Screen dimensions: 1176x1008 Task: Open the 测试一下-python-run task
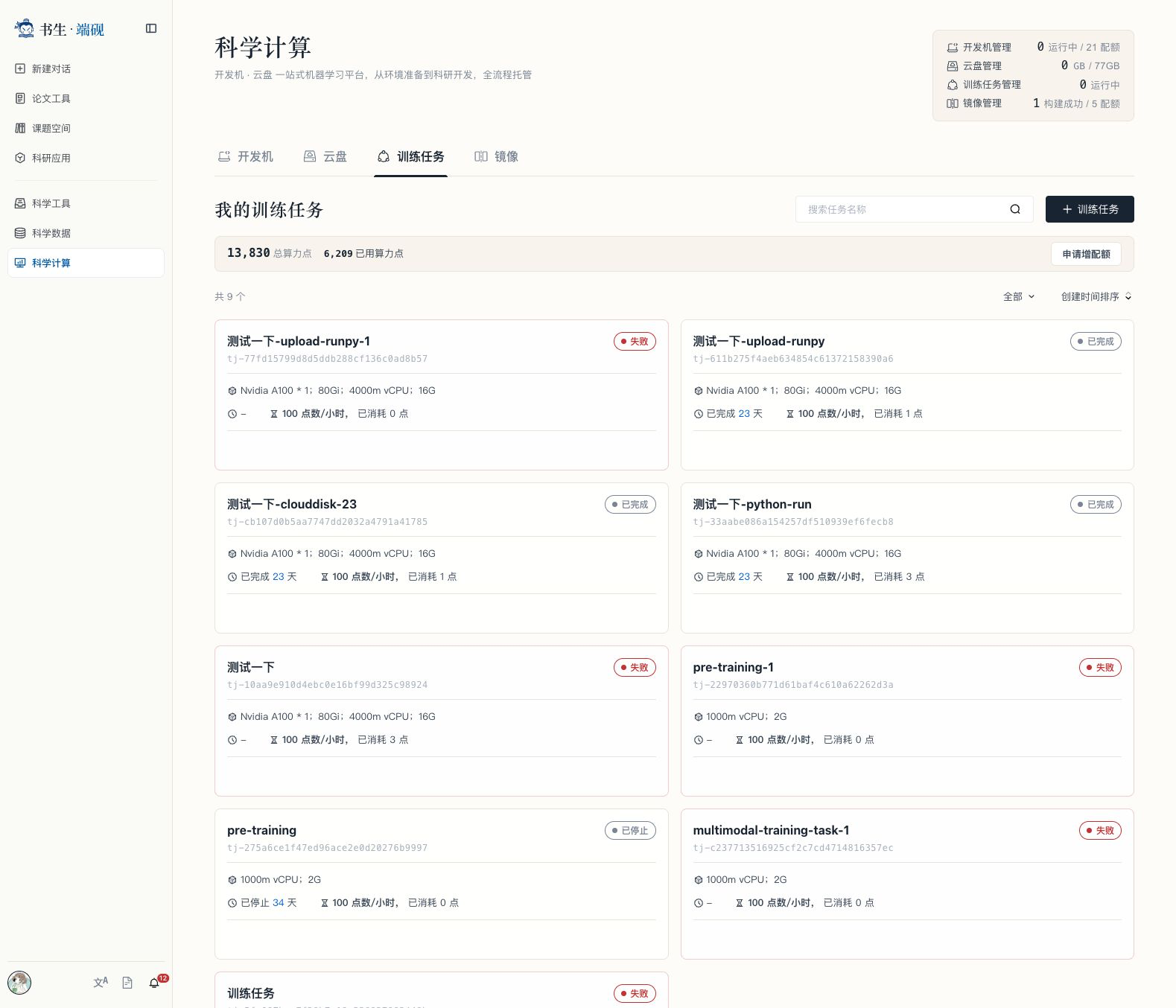[x=752, y=504]
